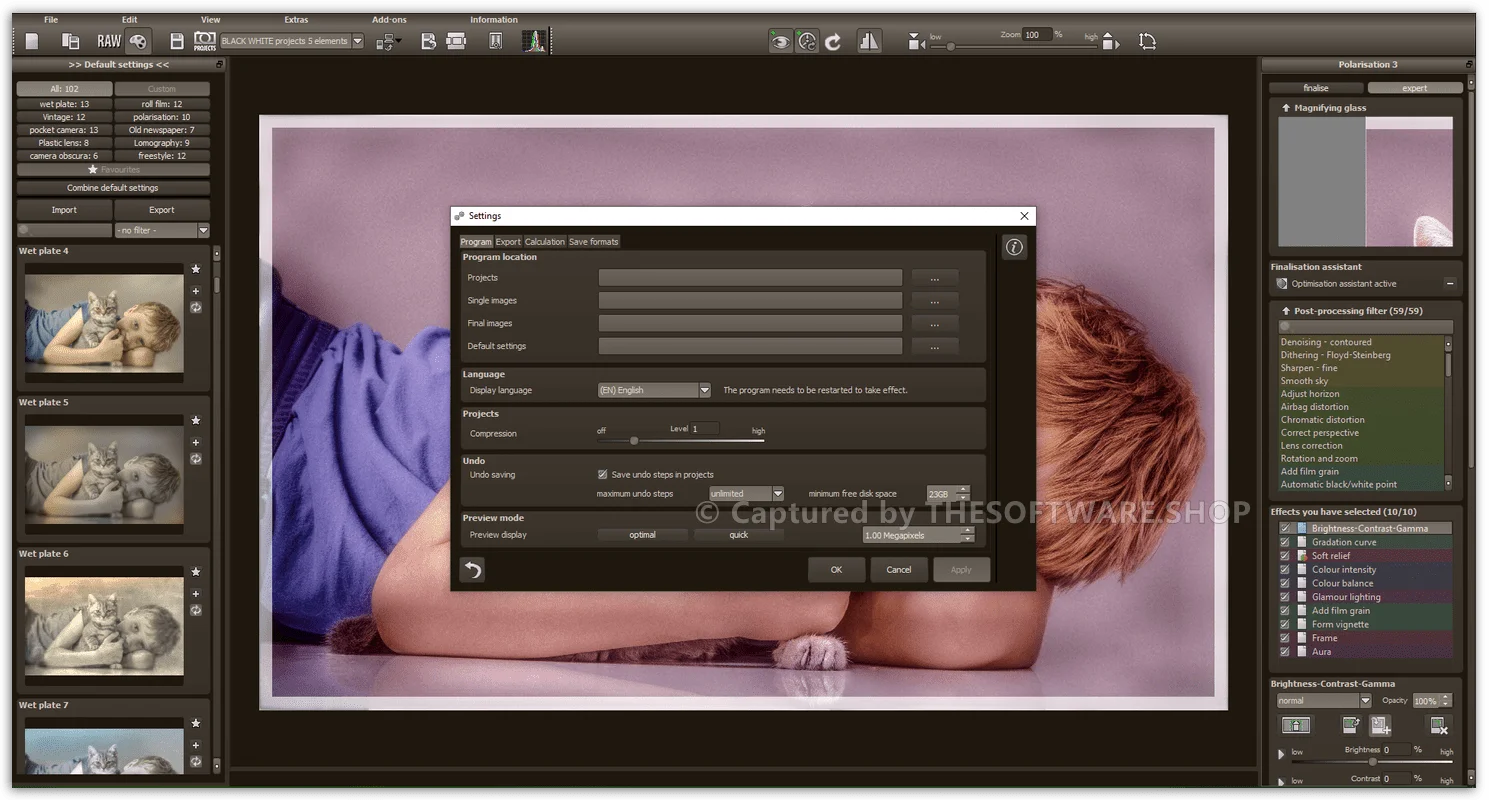Click the undo arrow icon in Settings
1489x800 pixels.
pyautogui.click(x=472, y=570)
